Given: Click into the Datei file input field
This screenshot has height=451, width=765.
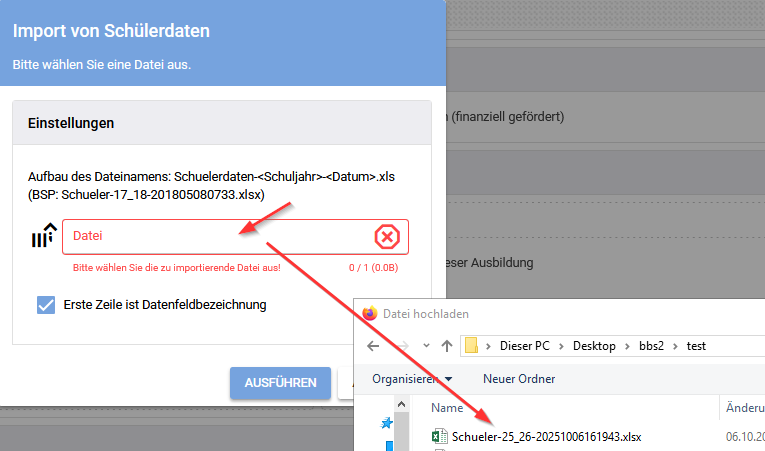Looking at the screenshot, I should (235, 237).
